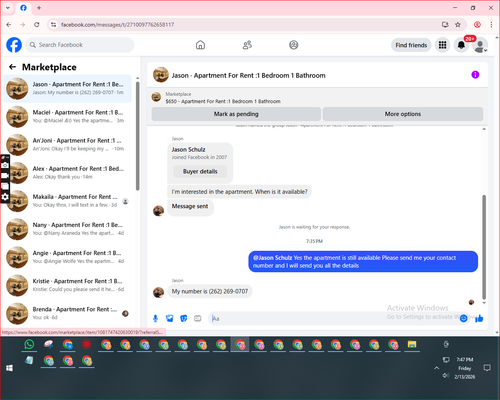Go back with browser back arrow

9,24
